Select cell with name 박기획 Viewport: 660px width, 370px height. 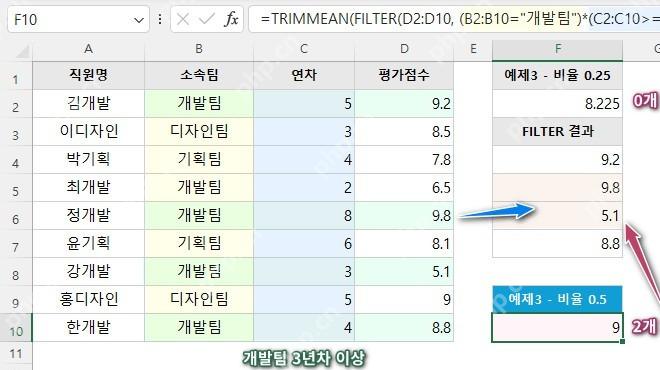click(88, 160)
